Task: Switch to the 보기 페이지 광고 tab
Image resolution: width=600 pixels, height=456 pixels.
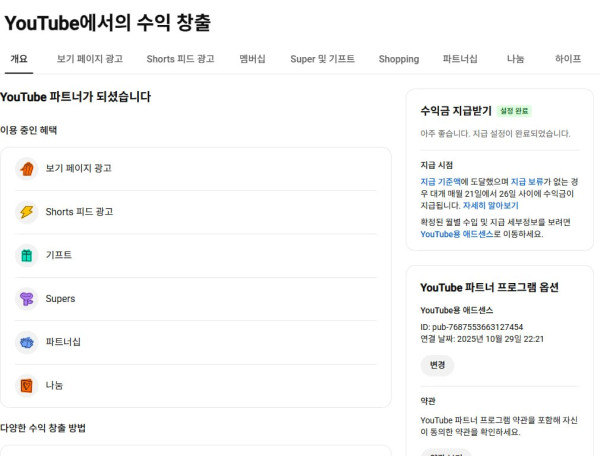Action: point(90,59)
